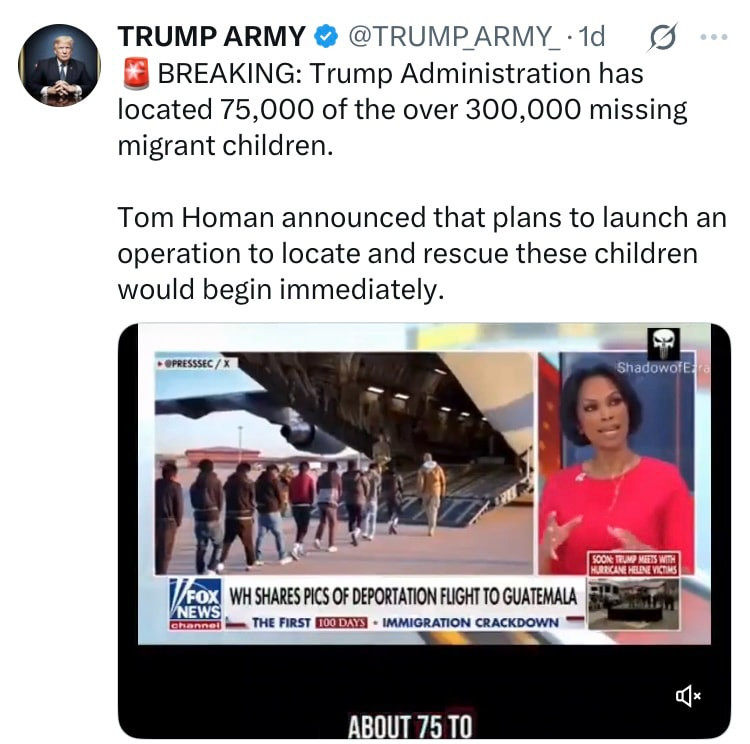Open the @TRUMP_ARMY_ handle link
This screenshot has height=744, width=750.
[x=454, y=36]
